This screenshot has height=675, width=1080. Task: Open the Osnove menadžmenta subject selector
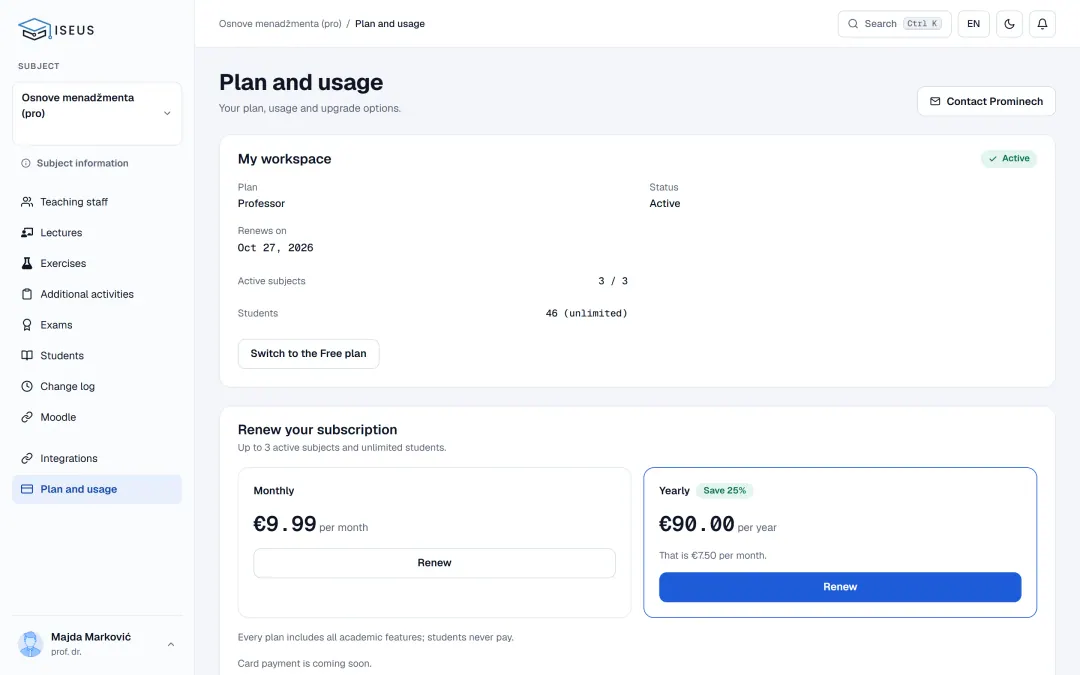pyautogui.click(x=97, y=113)
